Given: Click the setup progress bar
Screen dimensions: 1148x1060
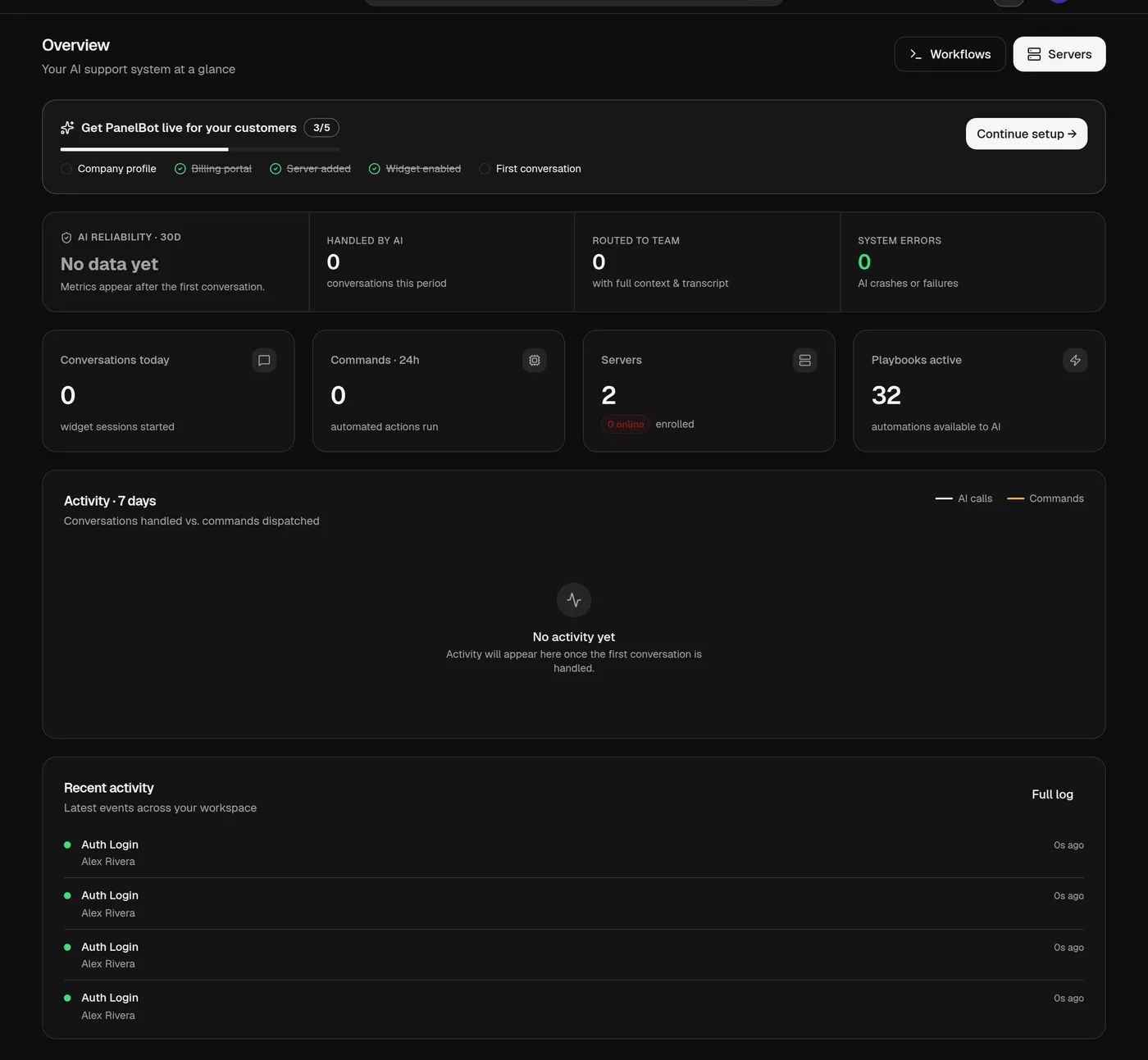Looking at the screenshot, I should 200,149.
